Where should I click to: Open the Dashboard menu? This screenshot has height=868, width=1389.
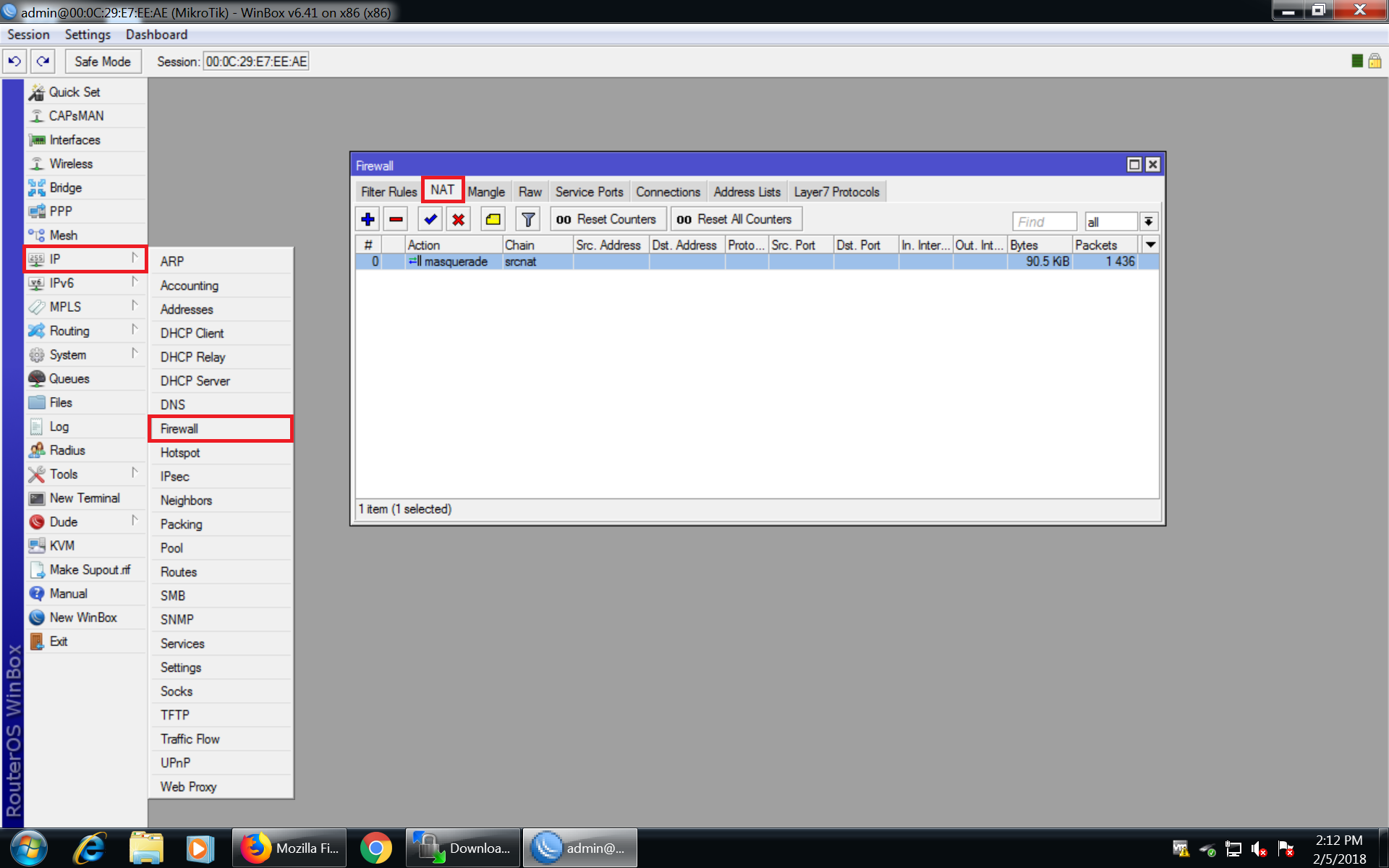[x=156, y=35]
